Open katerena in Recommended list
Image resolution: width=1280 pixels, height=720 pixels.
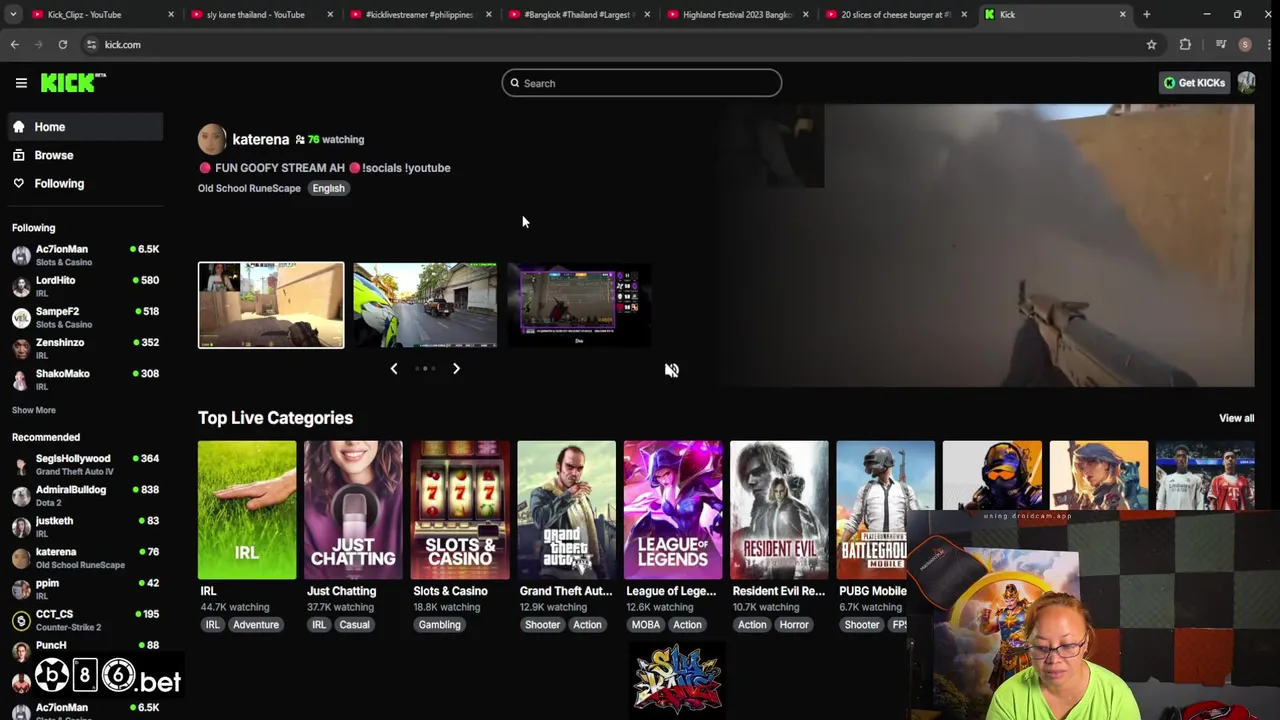(x=85, y=557)
